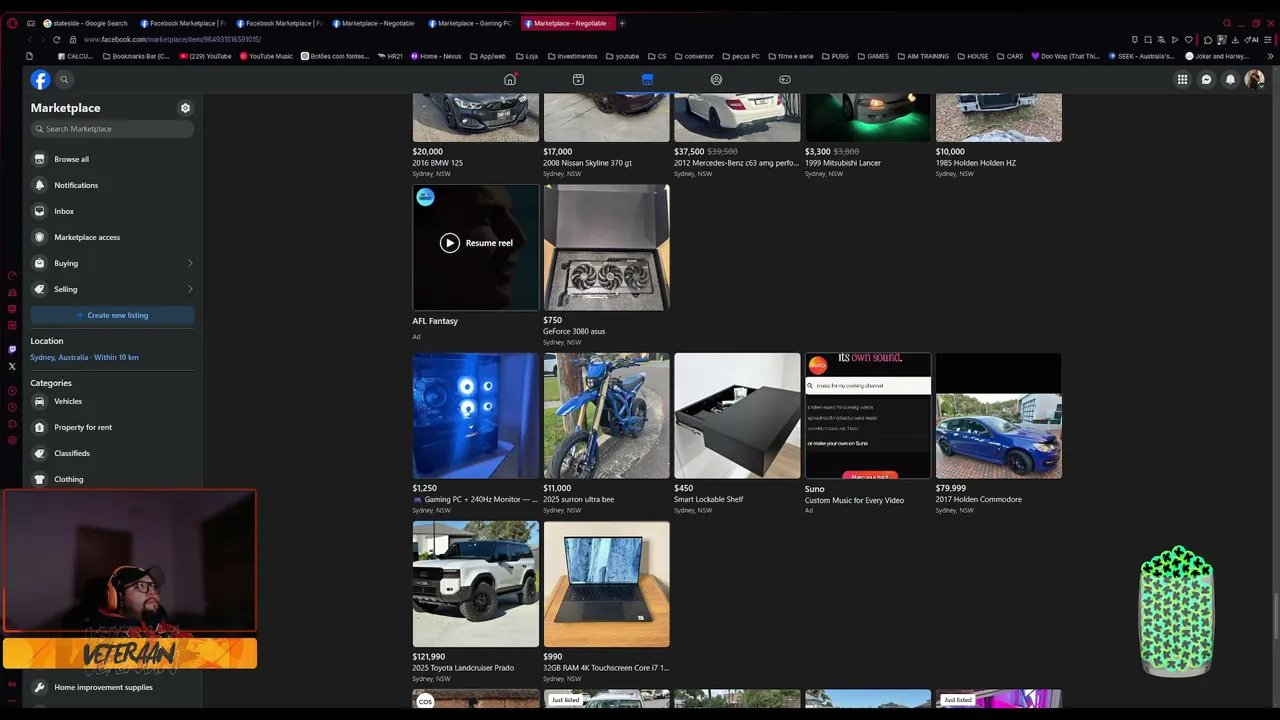Open the Suno Custom Music ad image
1280x720 pixels.
[x=868, y=416]
